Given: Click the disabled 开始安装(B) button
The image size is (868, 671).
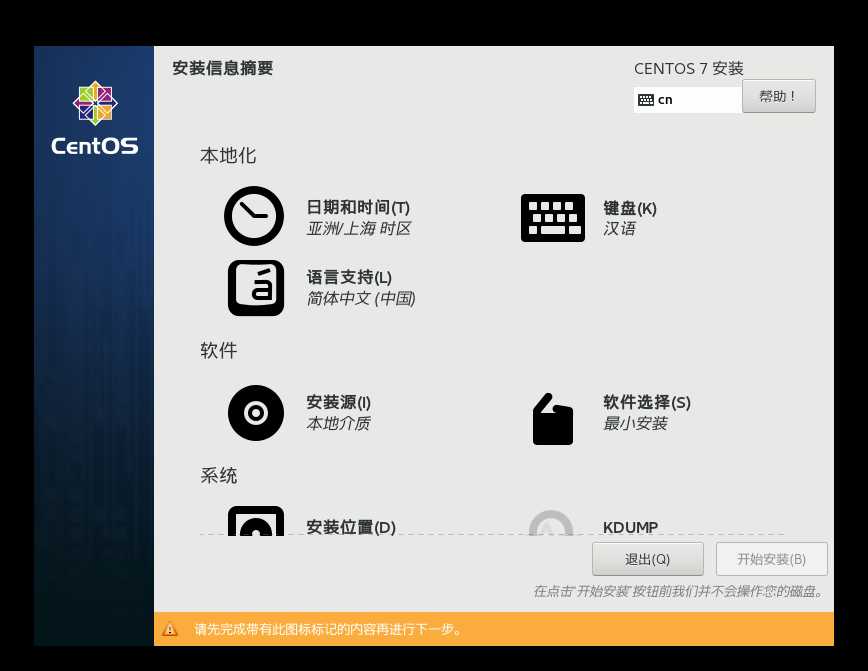Looking at the screenshot, I should tap(772, 558).
